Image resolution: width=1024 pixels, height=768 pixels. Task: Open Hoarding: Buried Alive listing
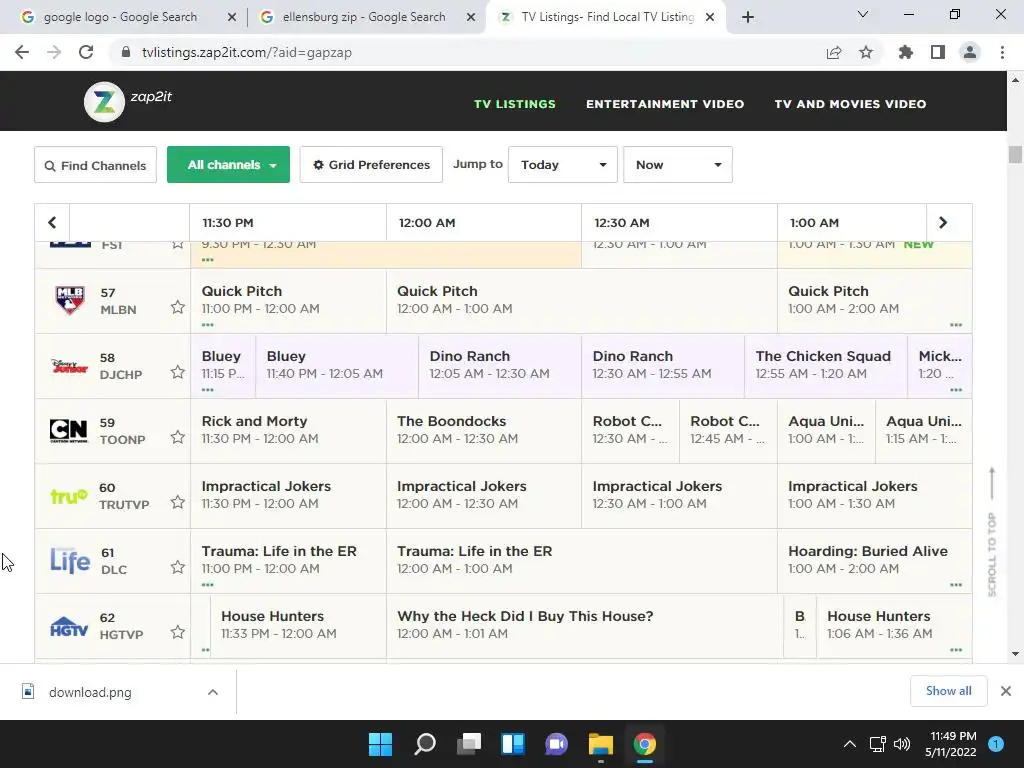[874, 560]
